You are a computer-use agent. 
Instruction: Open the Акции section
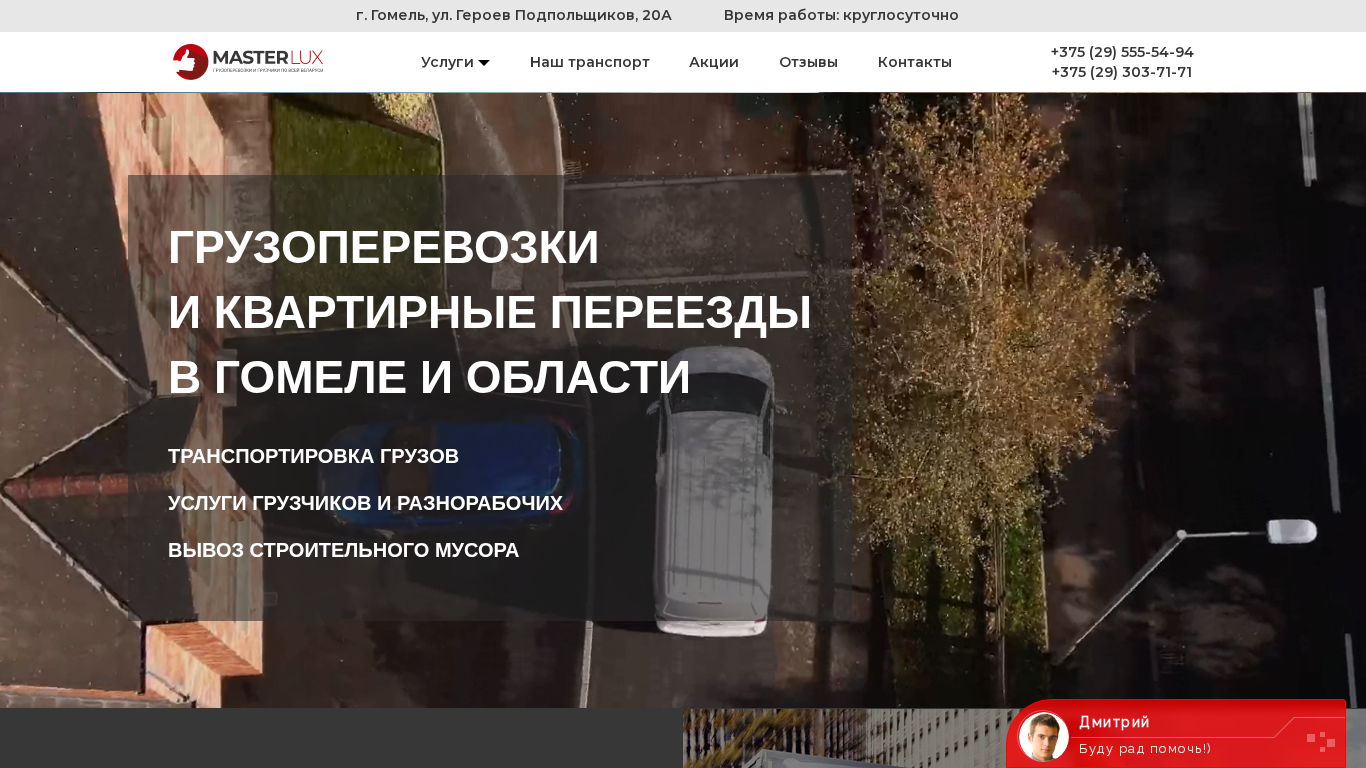tap(713, 62)
